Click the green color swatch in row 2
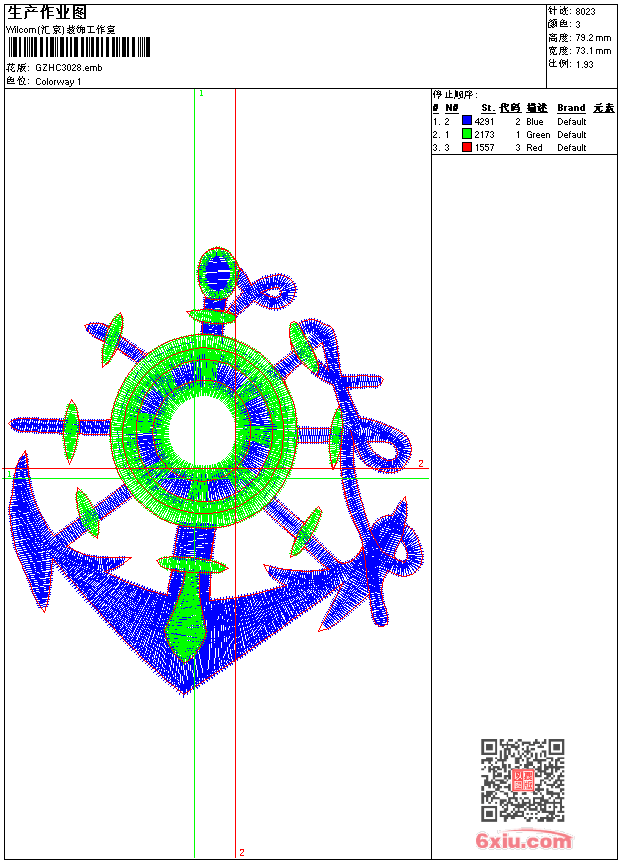 point(467,134)
